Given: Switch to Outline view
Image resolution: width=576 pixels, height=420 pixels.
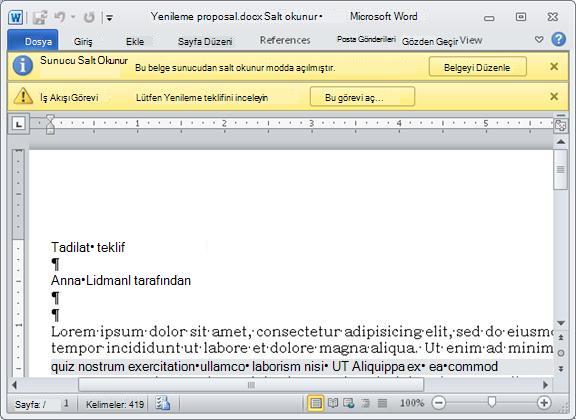Looking at the screenshot, I should pos(366,403).
